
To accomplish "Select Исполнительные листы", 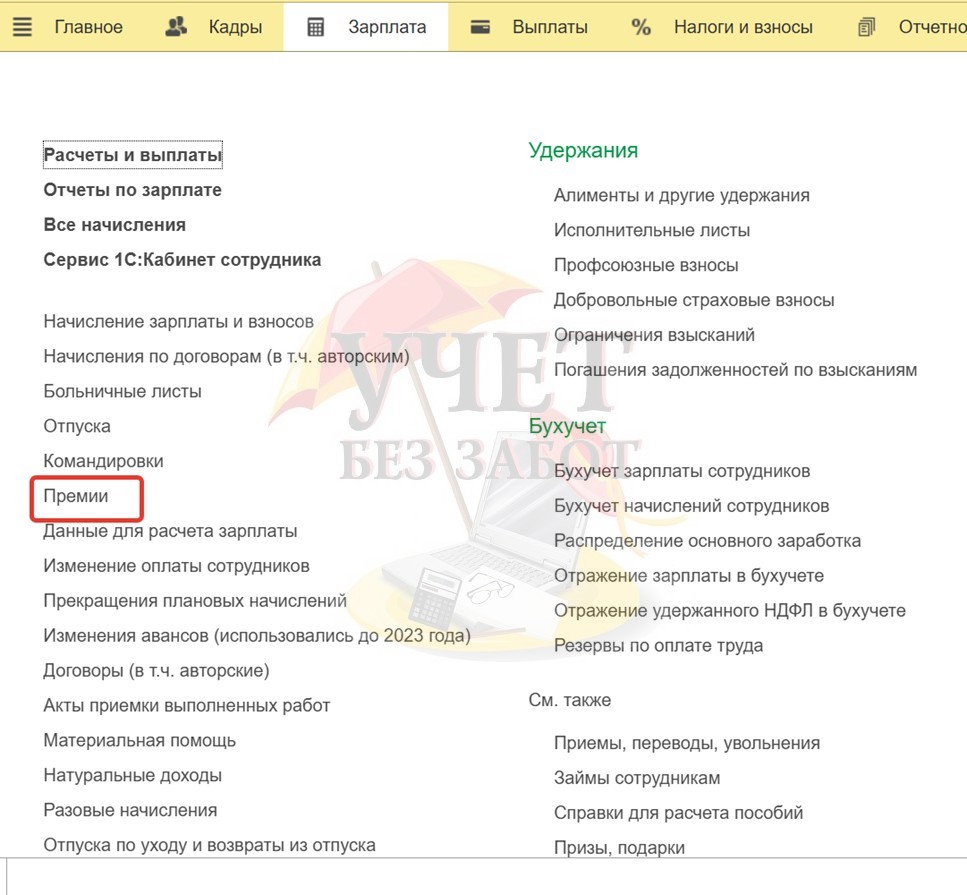I will click(651, 230).
